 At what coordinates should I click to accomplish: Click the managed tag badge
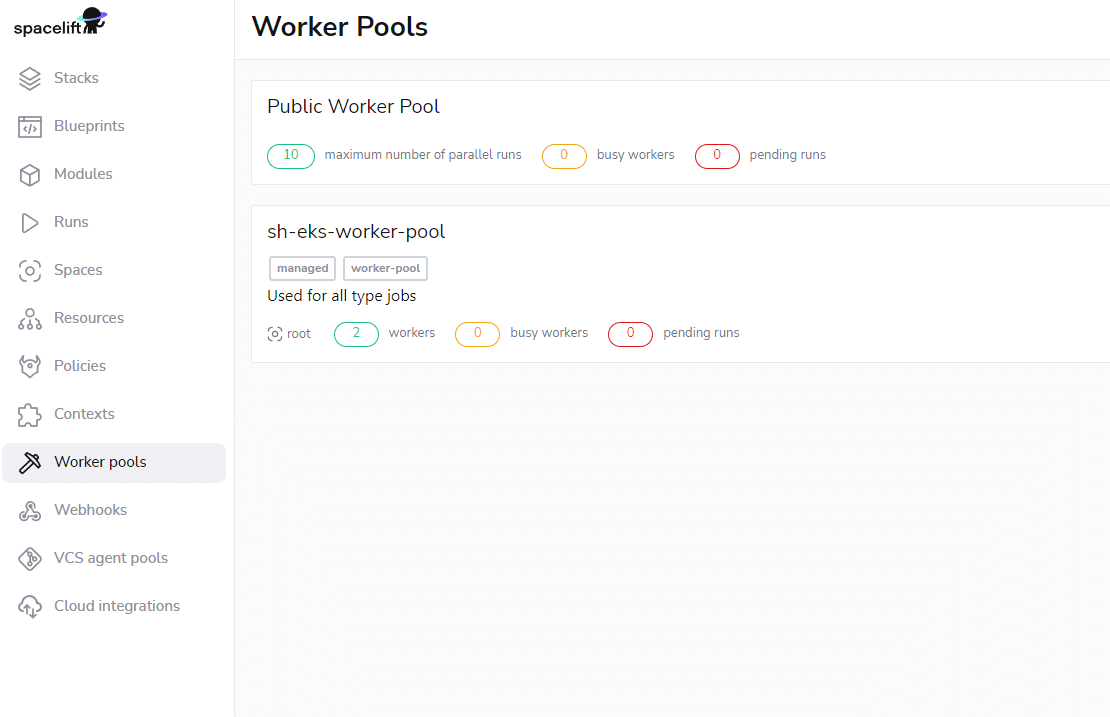[x=302, y=268]
